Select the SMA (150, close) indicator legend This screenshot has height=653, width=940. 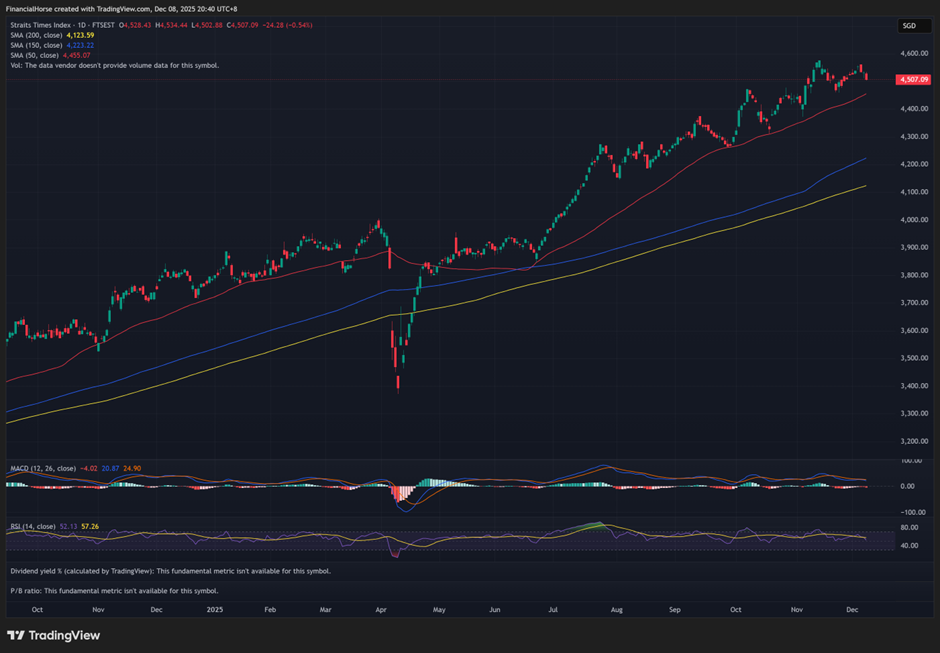36,45
